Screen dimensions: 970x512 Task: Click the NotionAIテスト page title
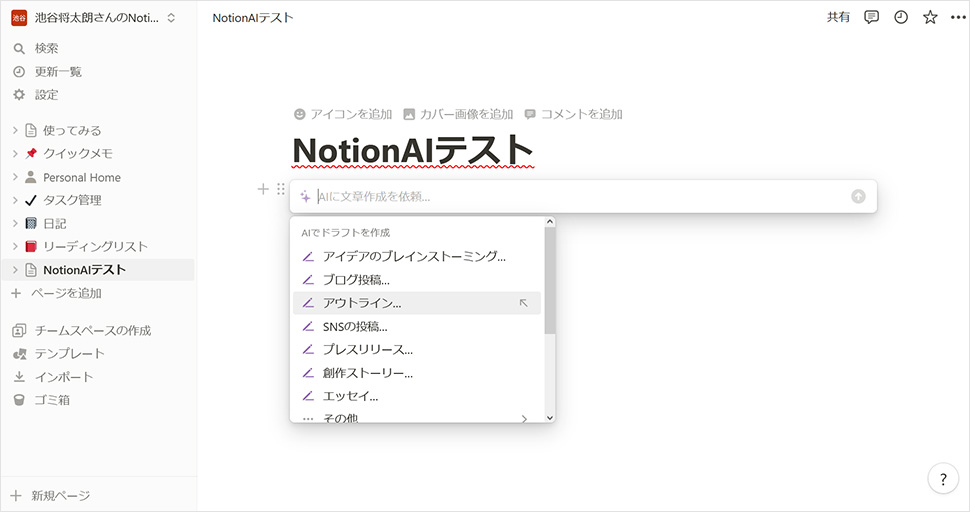click(x=412, y=150)
